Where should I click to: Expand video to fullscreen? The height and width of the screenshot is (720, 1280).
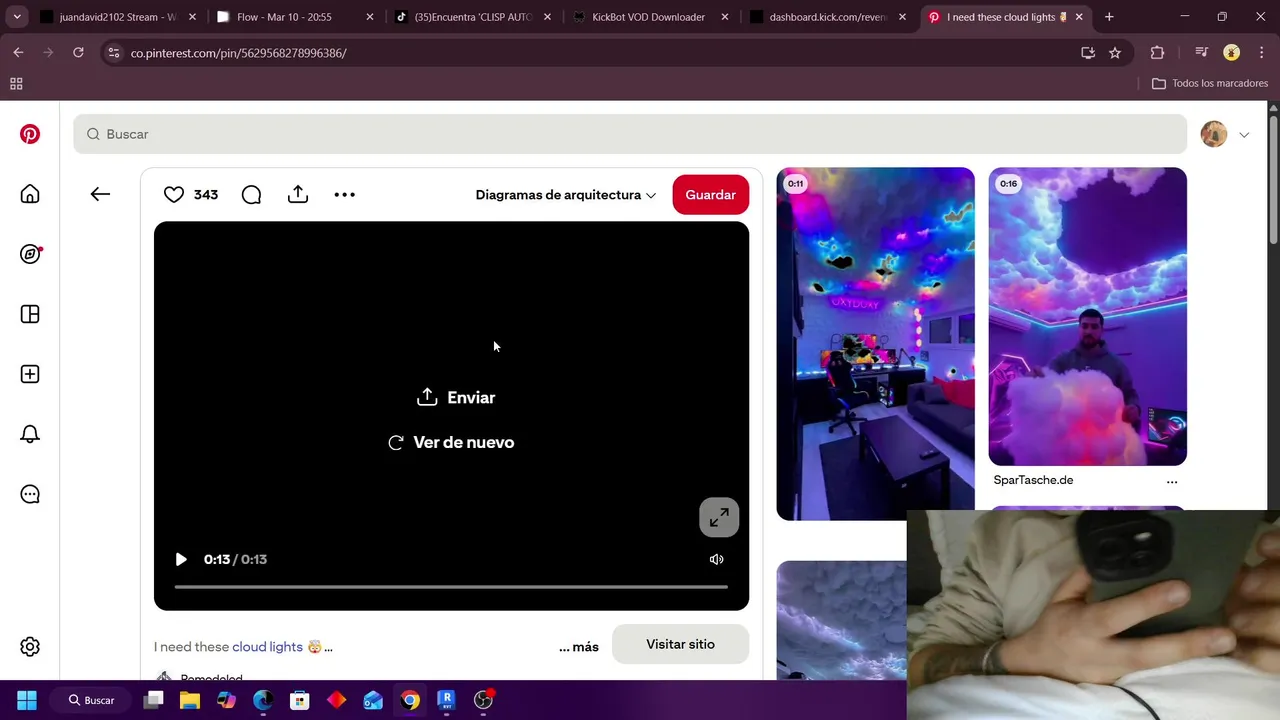(719, 517)
